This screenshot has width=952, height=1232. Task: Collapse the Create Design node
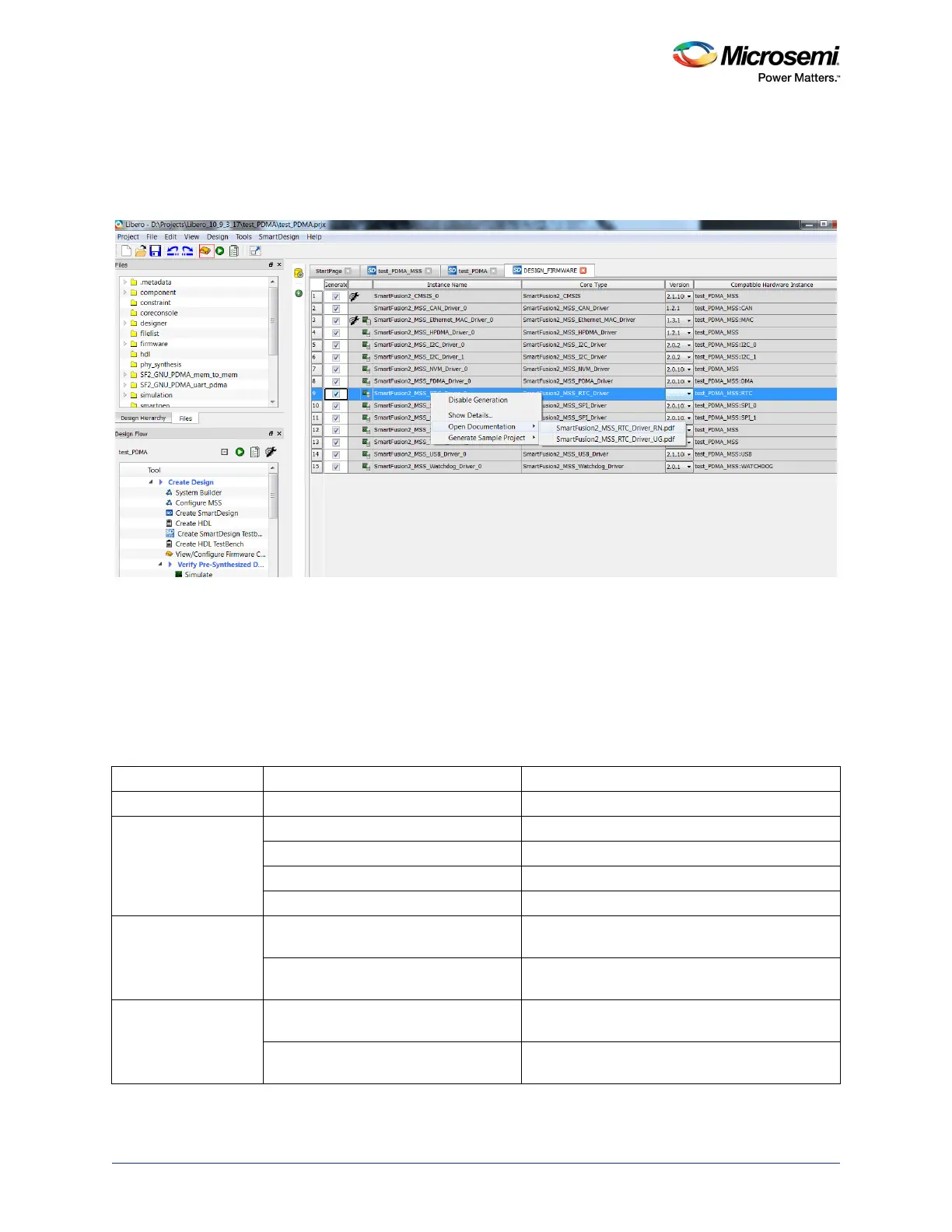(x=151, y=482)
